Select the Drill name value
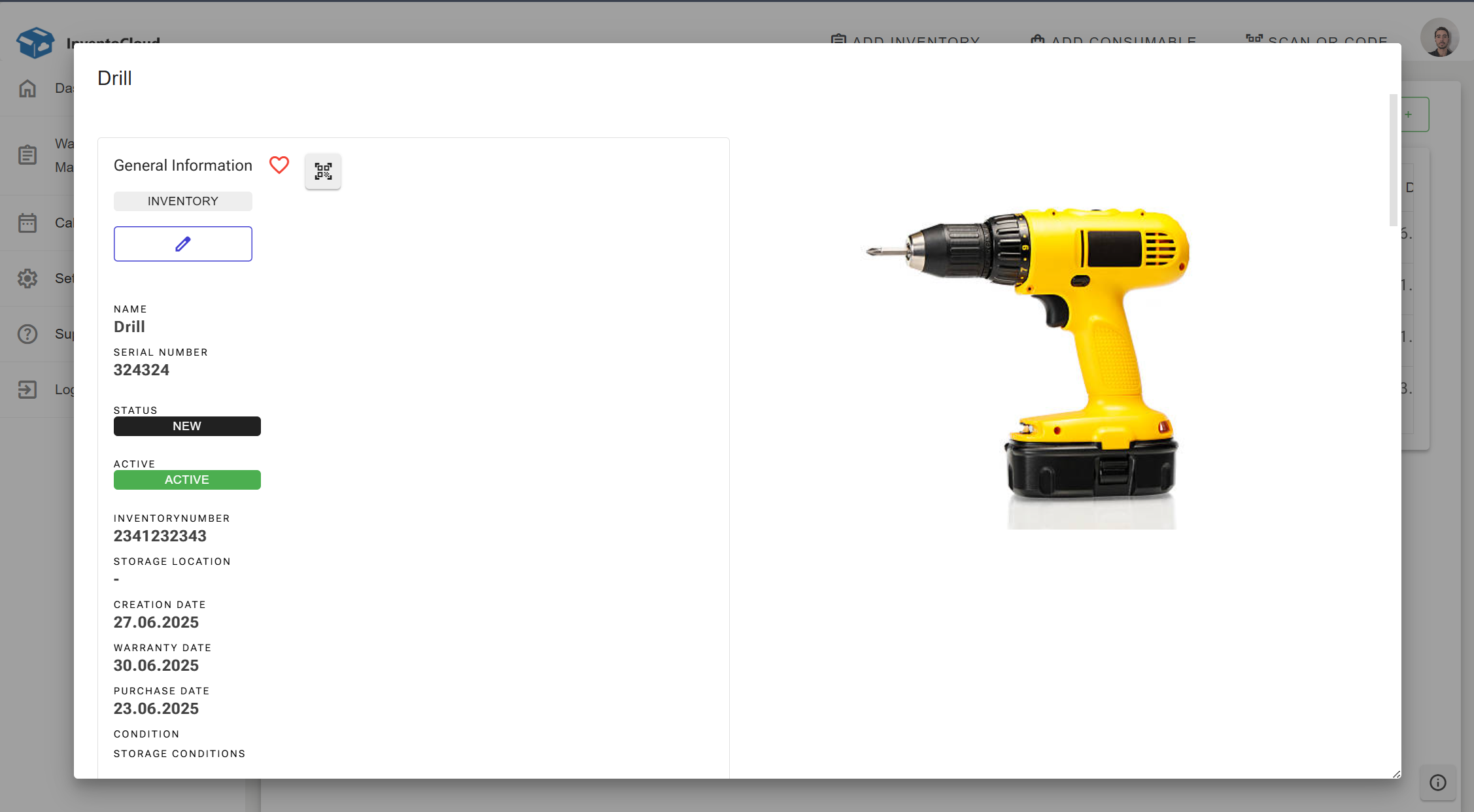The width and height of the screenshot is (1474, 812). click(129, 327)
